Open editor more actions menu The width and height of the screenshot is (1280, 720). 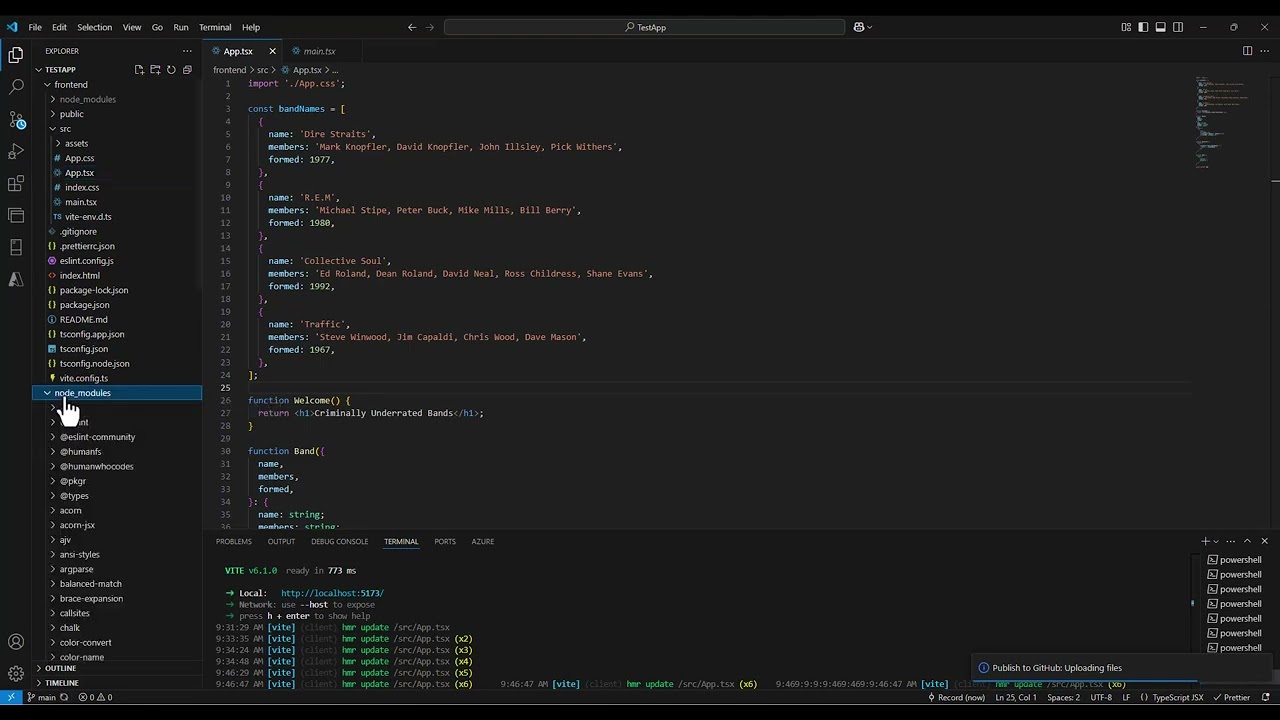click(x=1264, y=51)
